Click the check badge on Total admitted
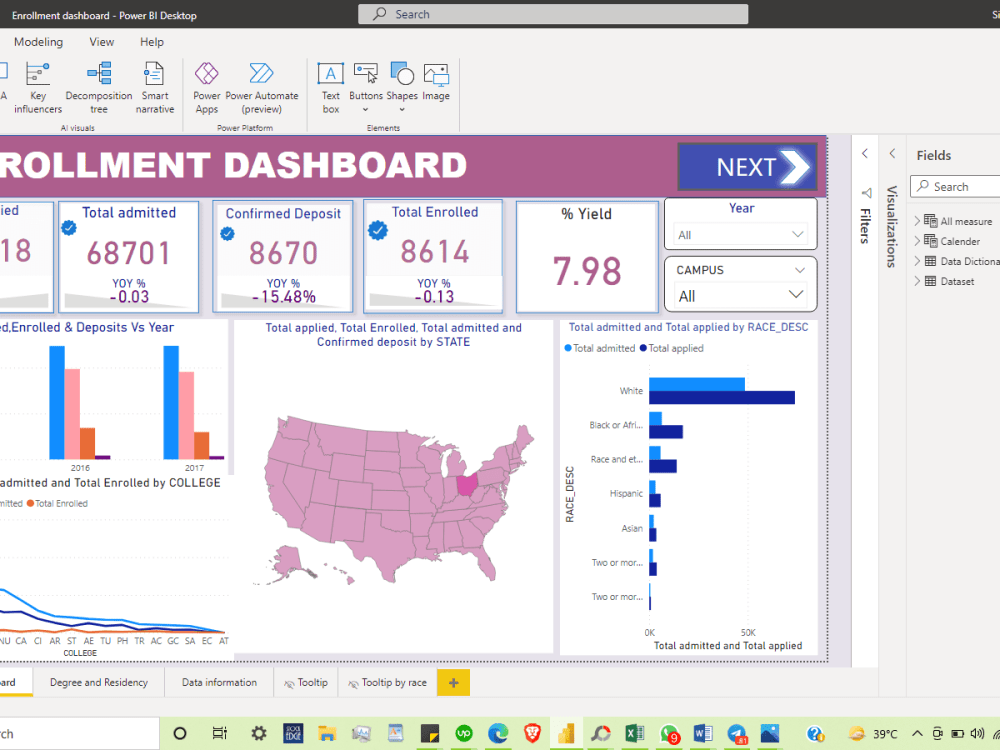The width and height of the screenshot is (1000, 750). pos(69,228)
